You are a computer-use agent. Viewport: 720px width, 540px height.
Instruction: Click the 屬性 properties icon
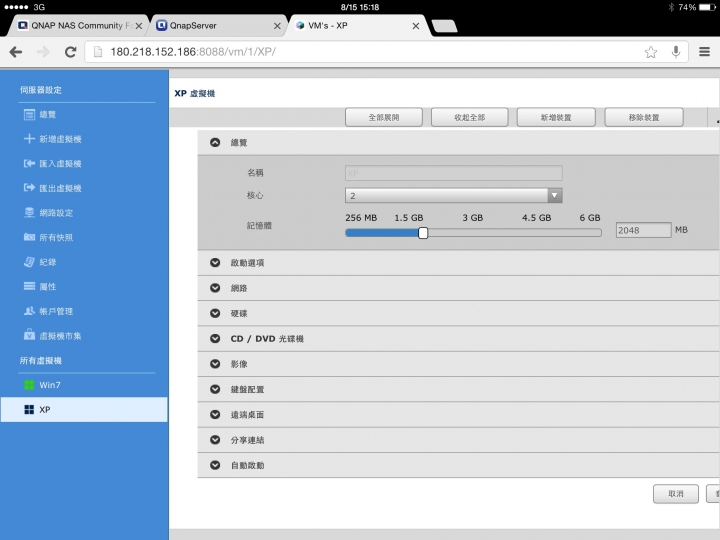[x=29, y=287]
